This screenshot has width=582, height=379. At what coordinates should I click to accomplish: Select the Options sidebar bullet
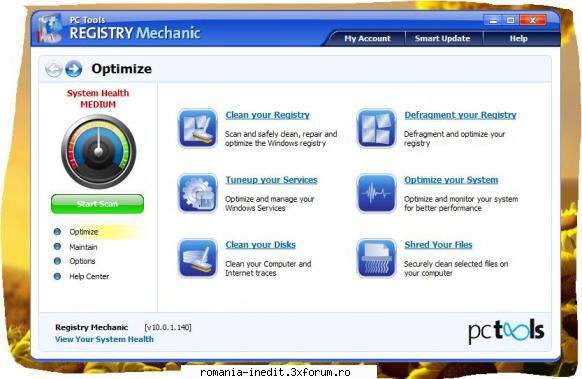point(57,261)
